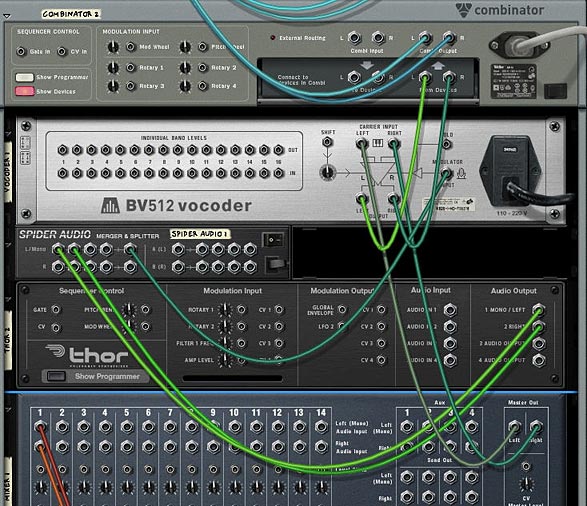
Task: Click the Pitch Wheel CV jack on Combinator
Action: tap(203, 47)
